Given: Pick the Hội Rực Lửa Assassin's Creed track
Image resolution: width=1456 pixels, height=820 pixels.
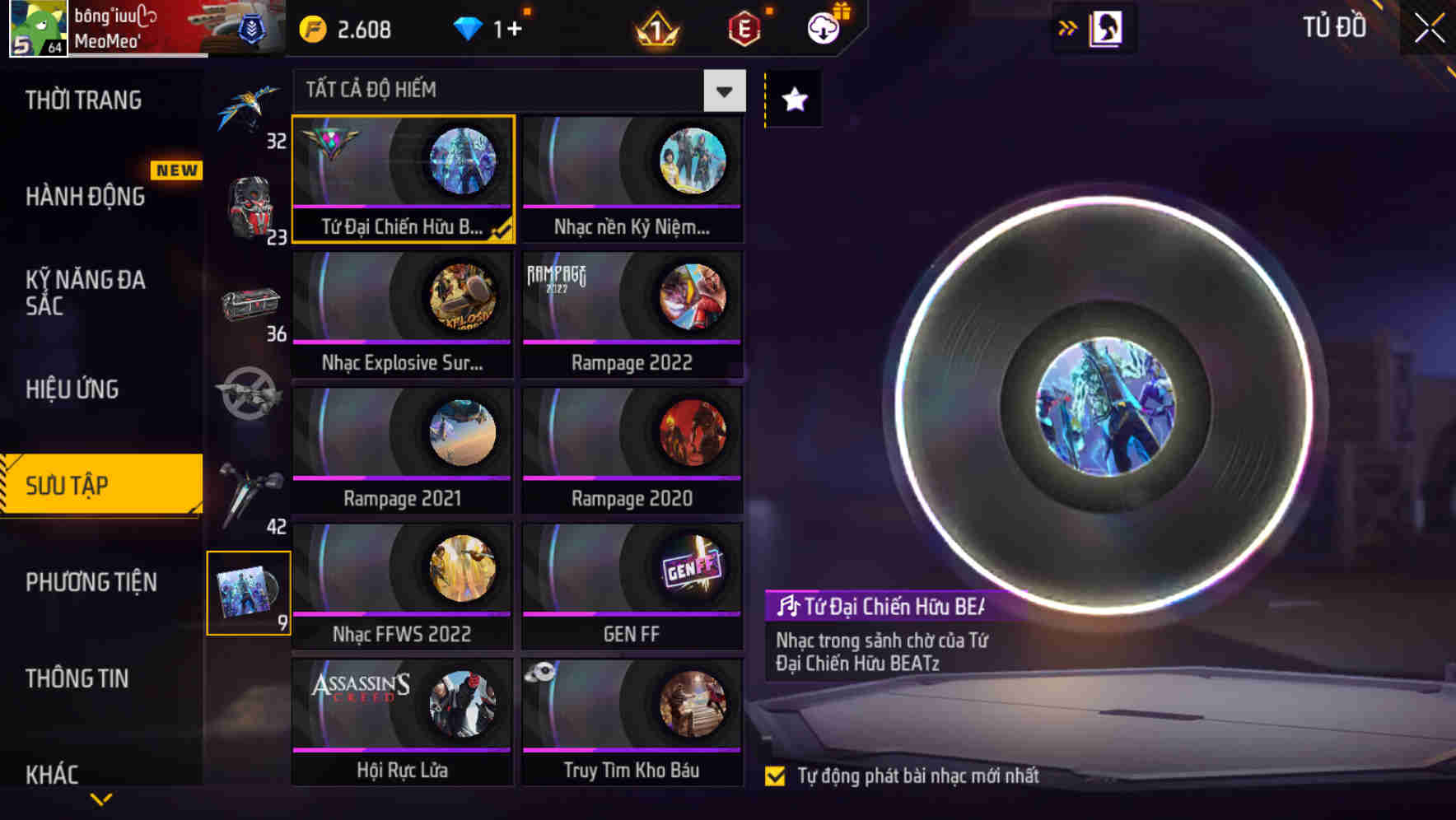Looking at the screenshot, I should [x=403, y=722].
